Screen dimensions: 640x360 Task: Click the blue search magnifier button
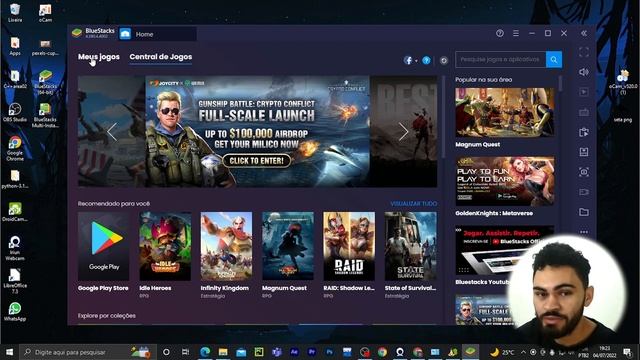554,60
